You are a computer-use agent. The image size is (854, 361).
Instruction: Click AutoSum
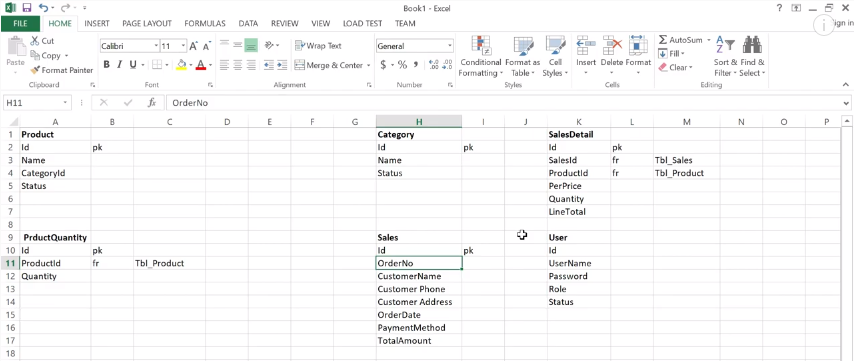coord(680,40)
